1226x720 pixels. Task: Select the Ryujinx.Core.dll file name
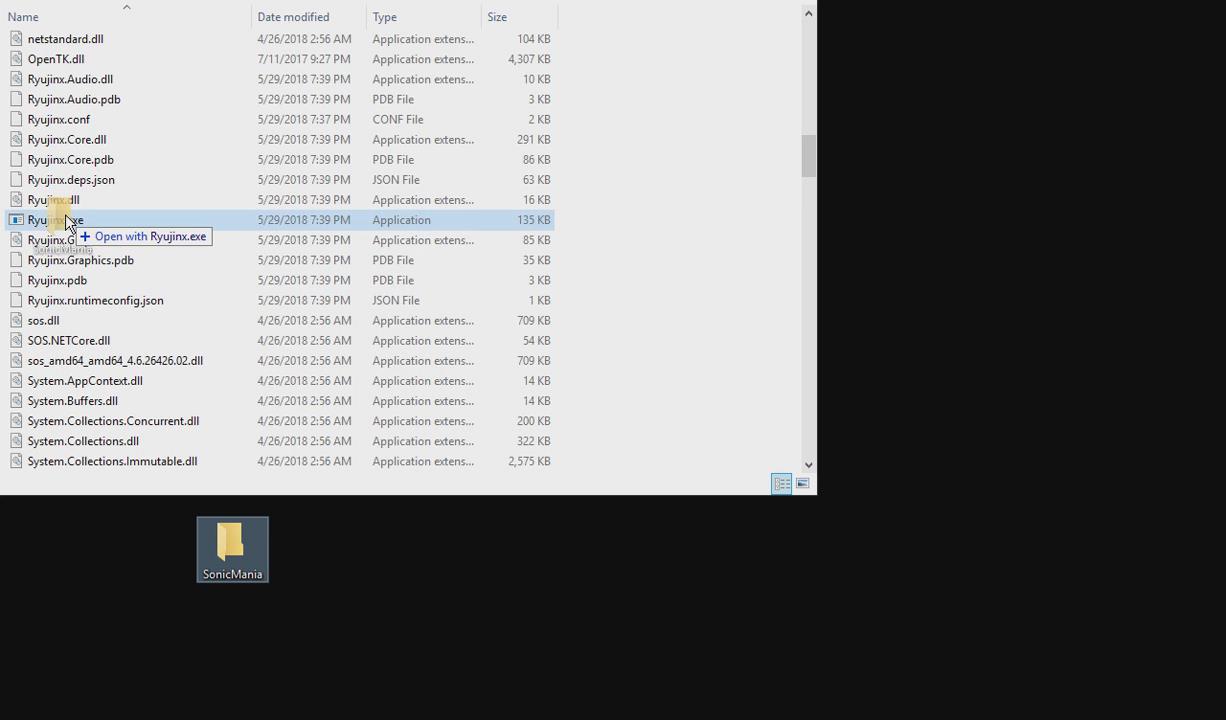pyautogui.click(x=67, y=139)
